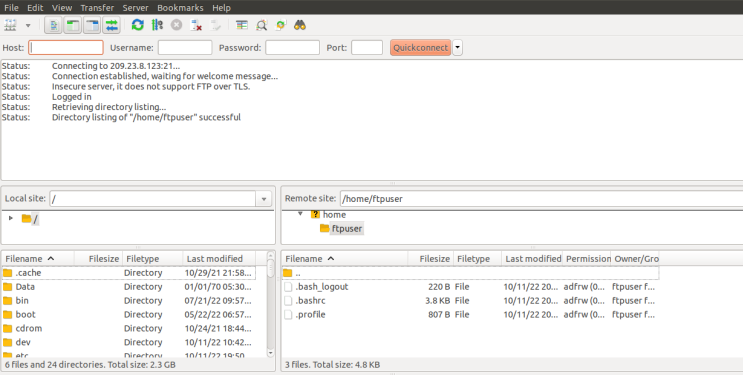Screen dimensions: 743x375
Task: Select the .cache local directory
Action: pos(128,273)
